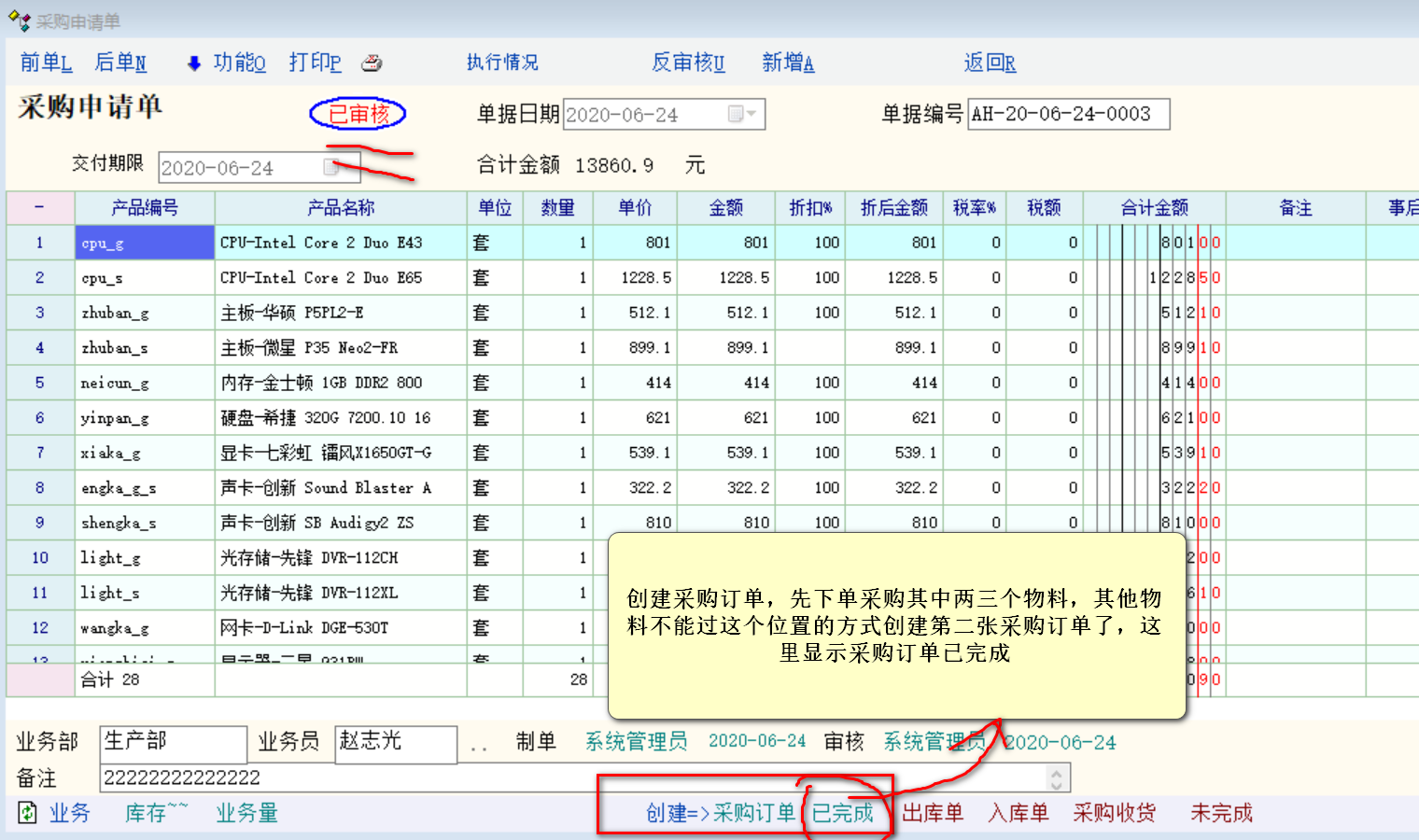
Task: Go to next document with 后单
Action: click(x=120, y=63)
